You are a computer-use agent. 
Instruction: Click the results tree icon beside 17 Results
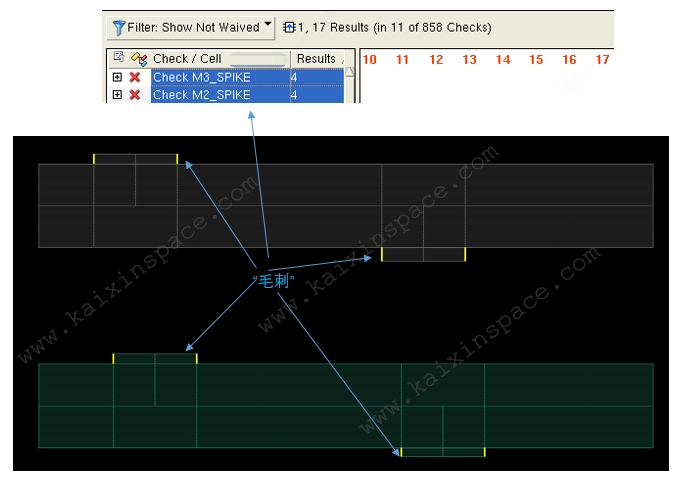tap(290, 28)
